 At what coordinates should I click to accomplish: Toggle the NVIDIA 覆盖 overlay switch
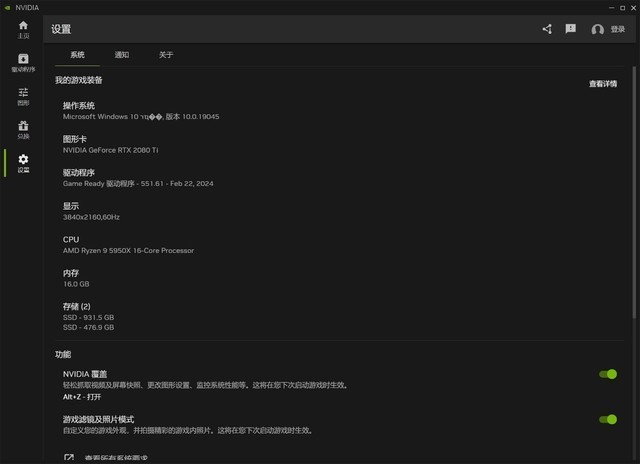pos(608,374)
